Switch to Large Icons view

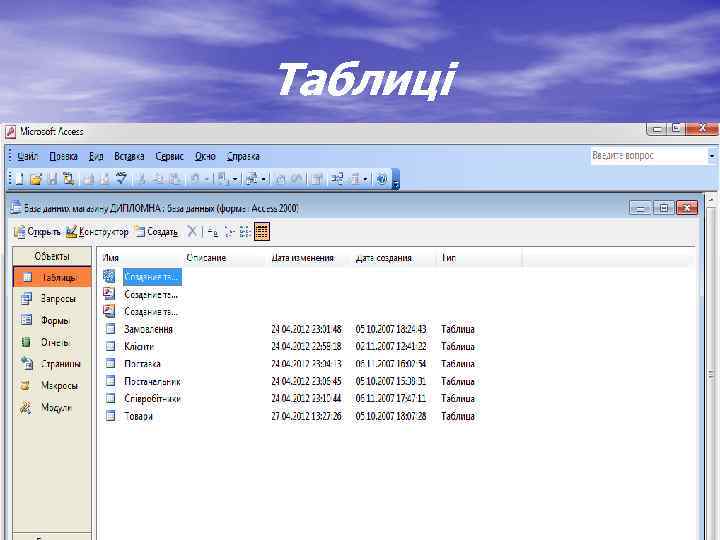coord(213,231)
